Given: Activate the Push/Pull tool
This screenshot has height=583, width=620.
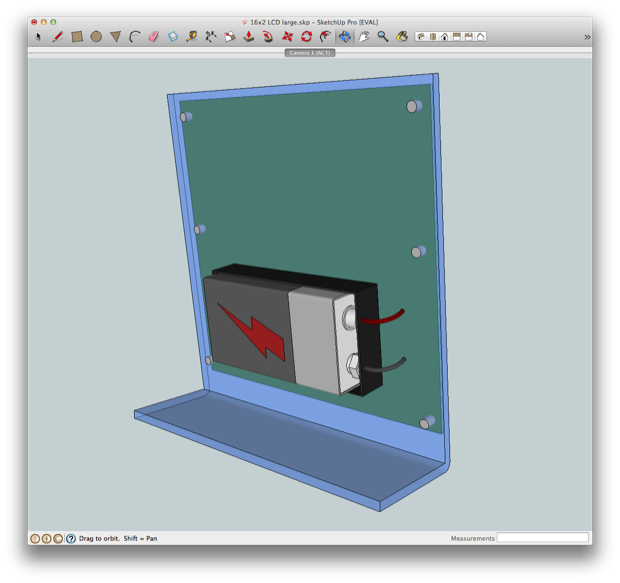Looking at the screenshot, I should tap(249, 37).
